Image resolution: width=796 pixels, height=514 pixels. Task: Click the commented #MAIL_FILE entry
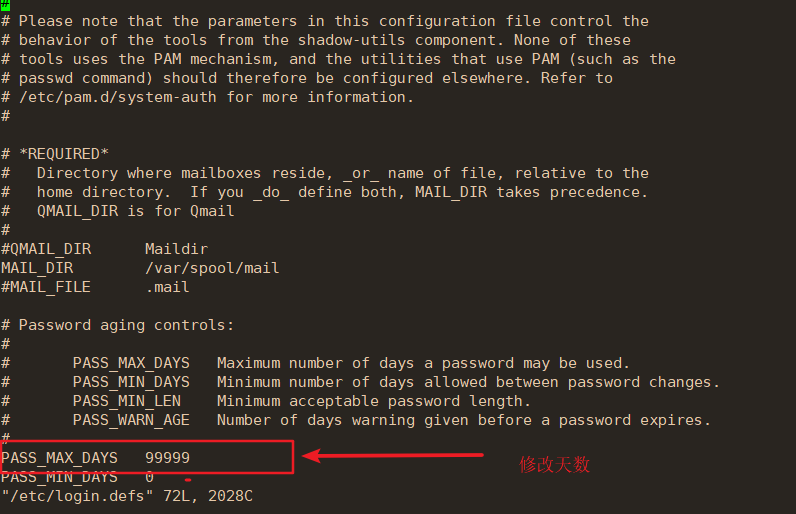46,287
